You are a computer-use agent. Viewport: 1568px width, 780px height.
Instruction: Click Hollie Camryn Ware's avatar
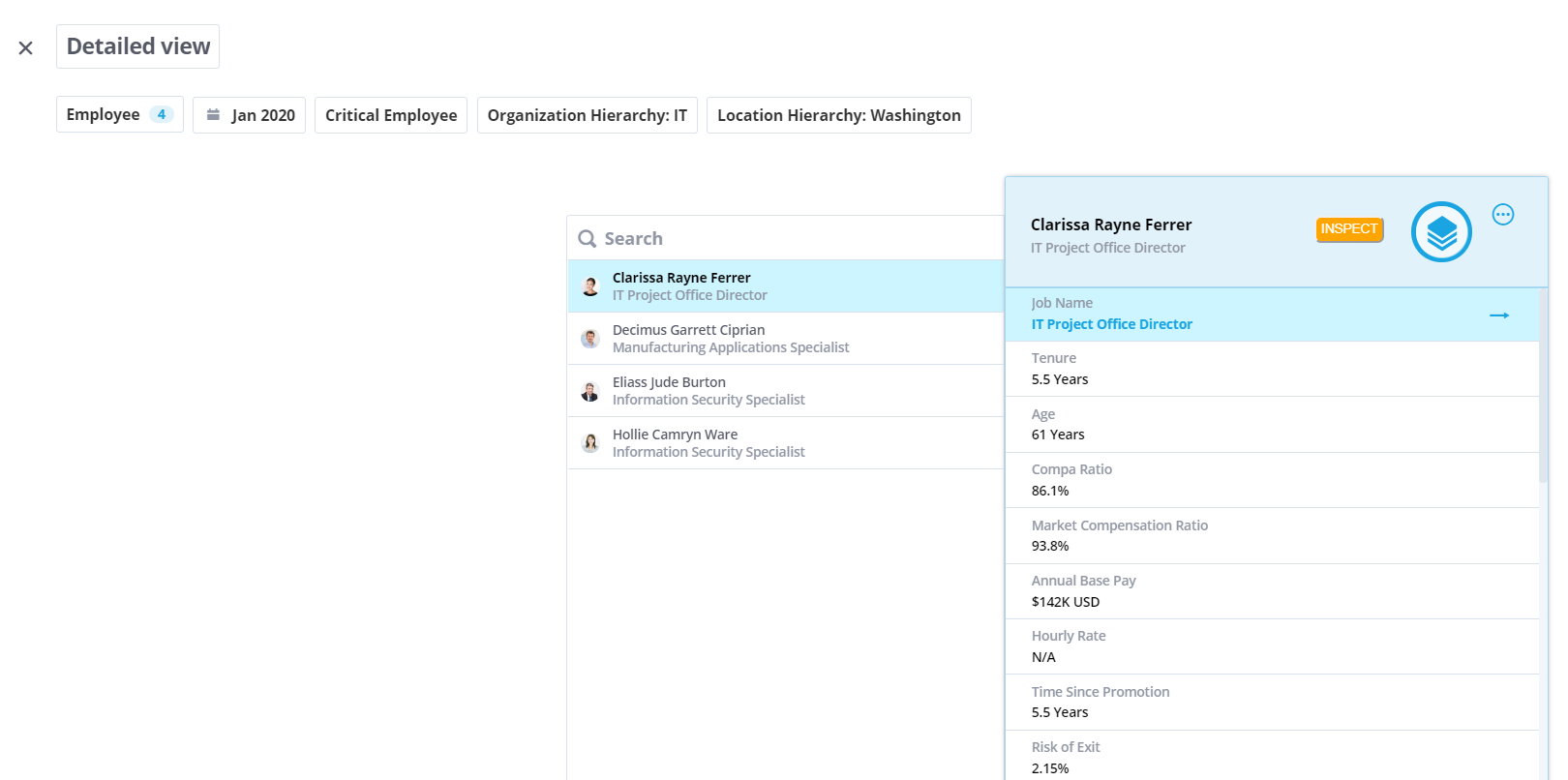click(x=590, y=443)
